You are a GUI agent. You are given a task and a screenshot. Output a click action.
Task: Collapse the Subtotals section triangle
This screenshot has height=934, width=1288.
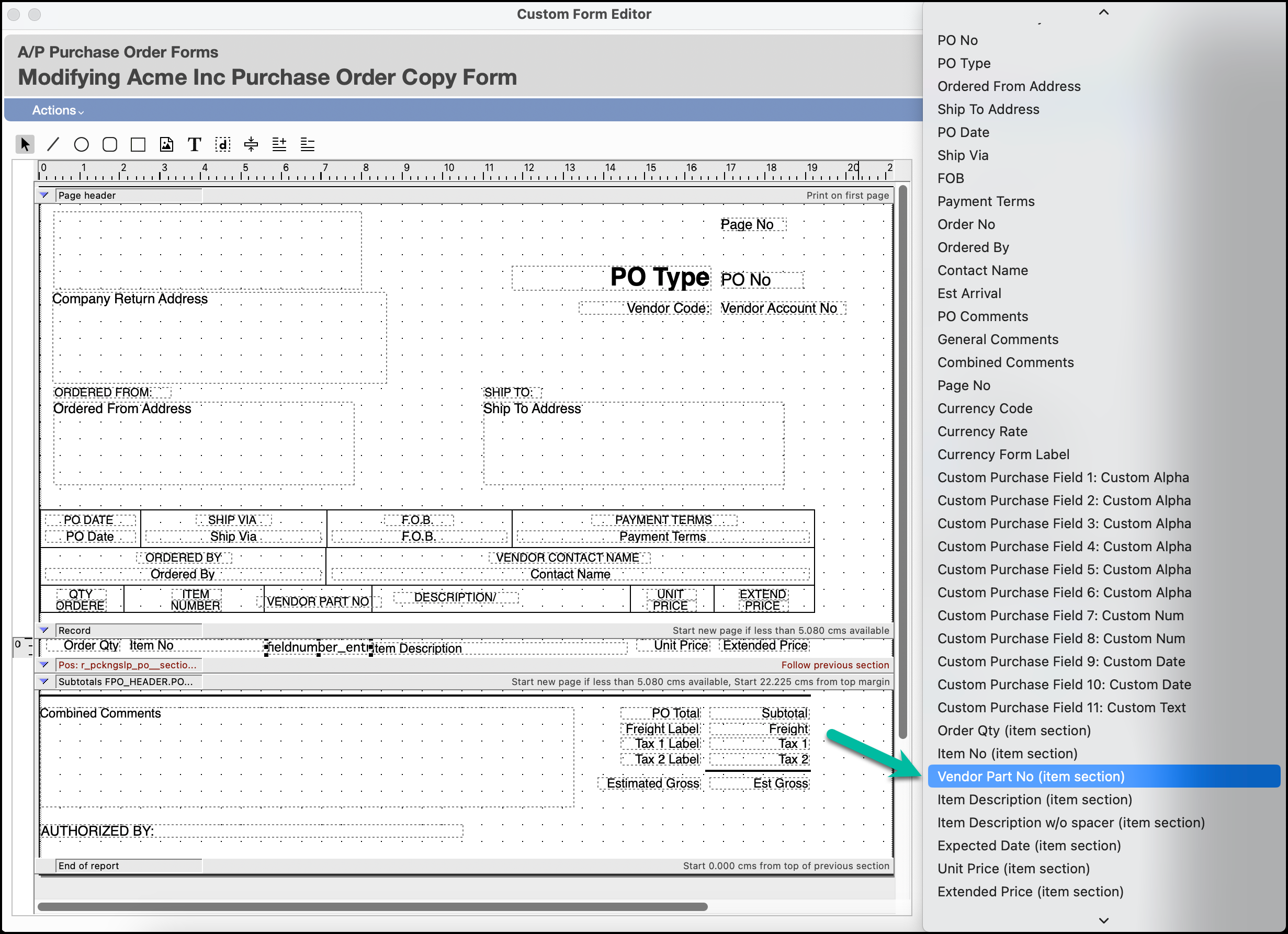(44, 681)
